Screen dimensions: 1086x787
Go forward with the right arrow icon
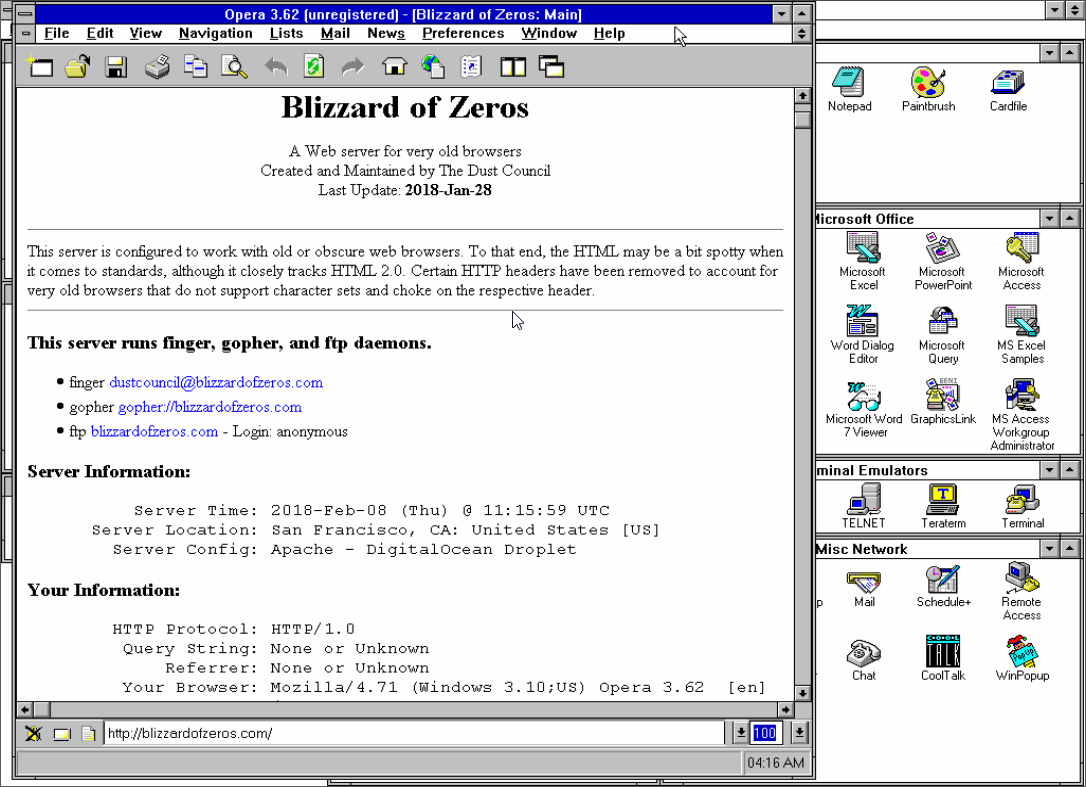point(353,67)
